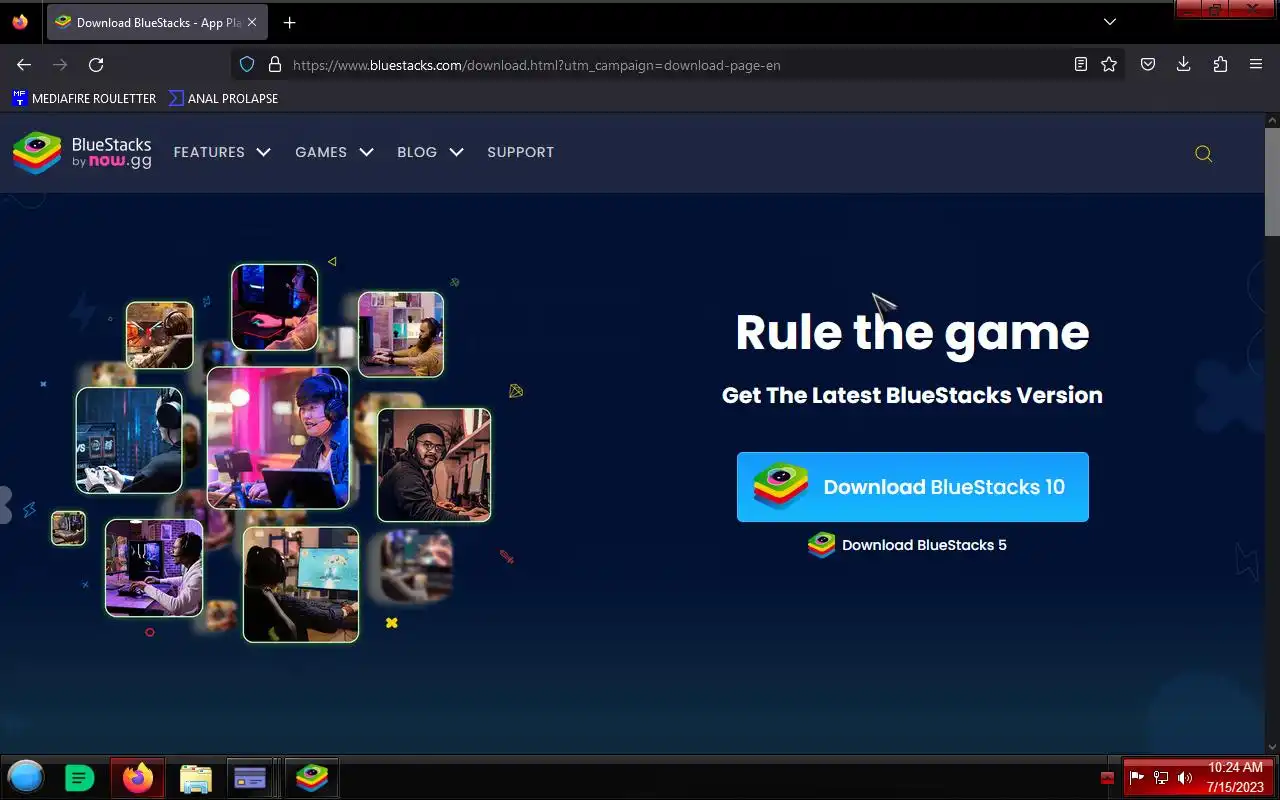
Task: Expand the GAMES dropdown menu
Action: [x=334, y=152]
